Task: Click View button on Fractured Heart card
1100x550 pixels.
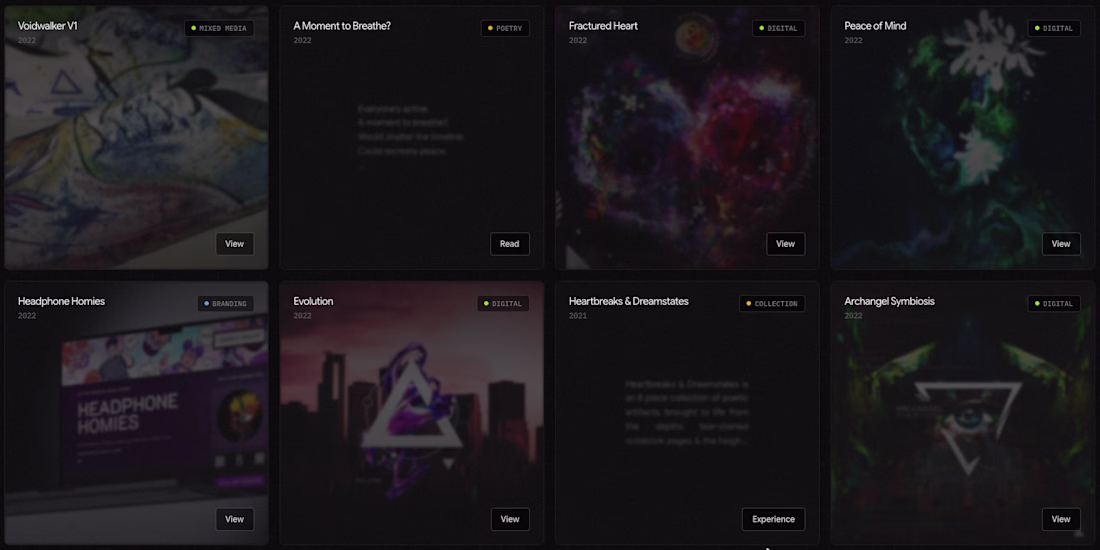Action: (x=785, y=244)
